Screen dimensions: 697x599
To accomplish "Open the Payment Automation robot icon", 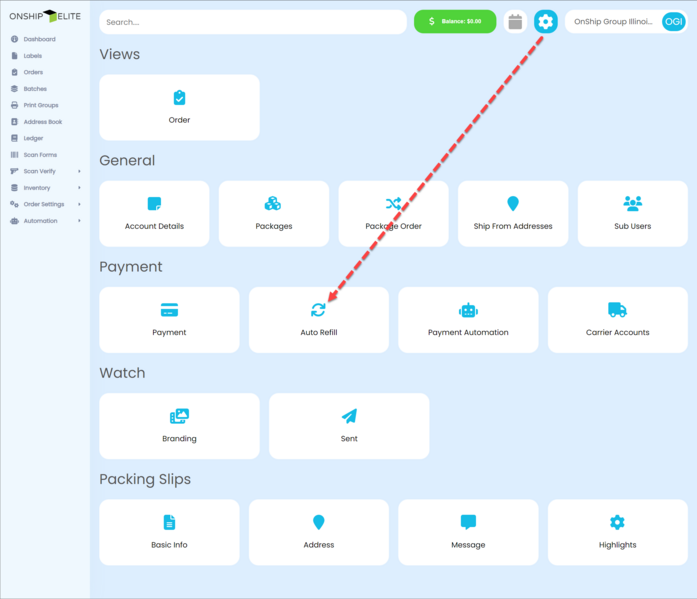I will pos(468,310).
